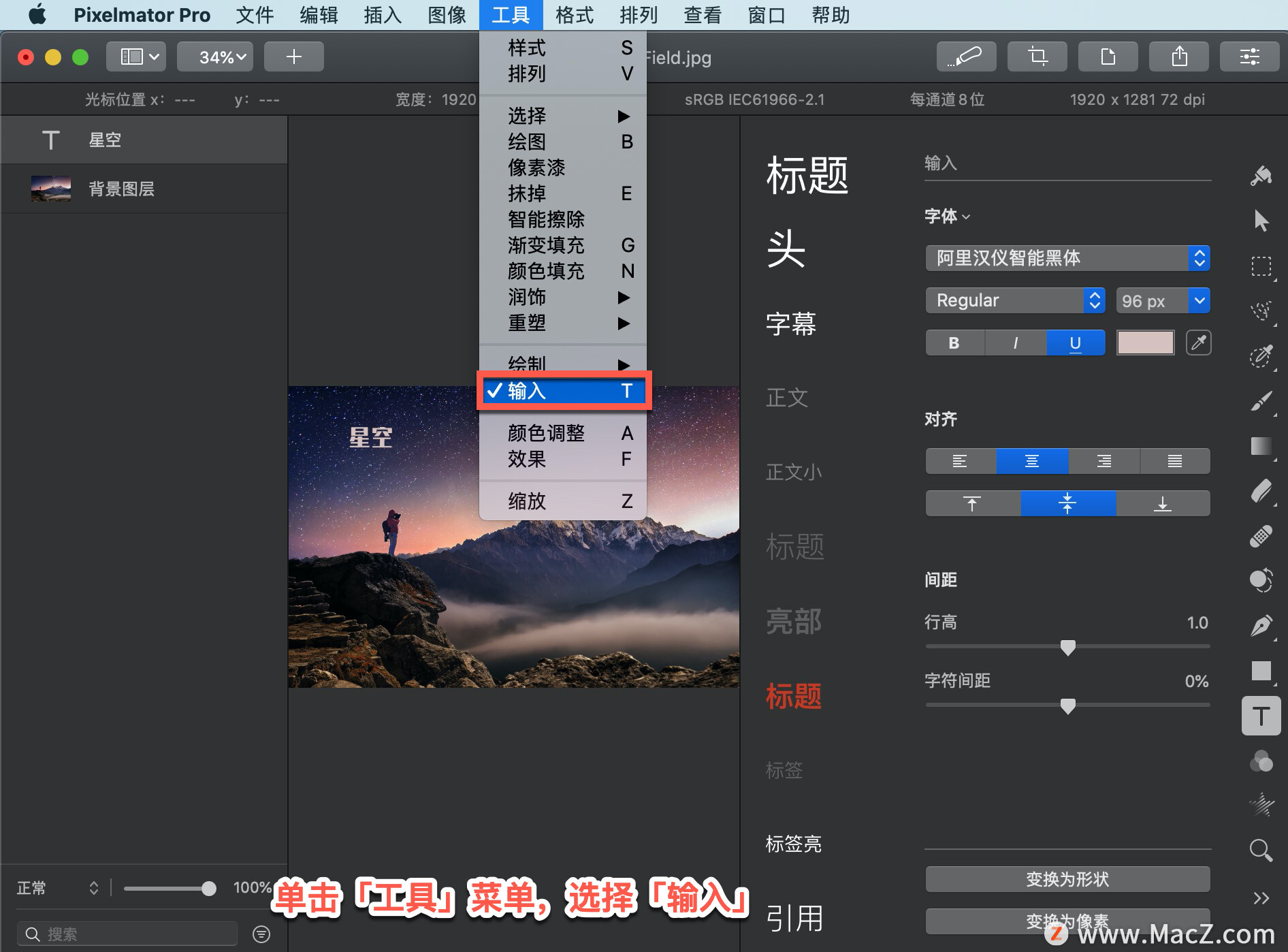The height and width of the screenshot is (952, 1288).
Task: Click the eyedropper next to color swatch
Action: pos(1198,343)
